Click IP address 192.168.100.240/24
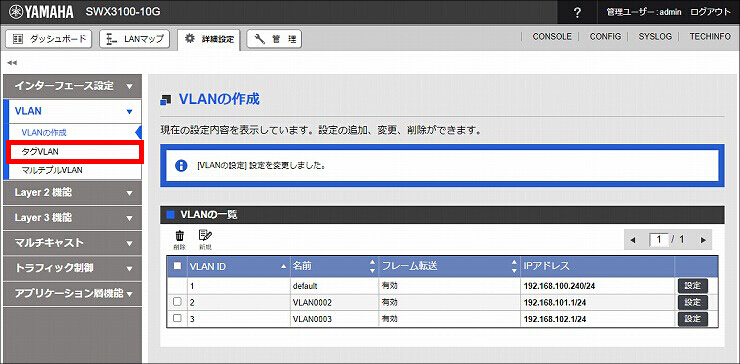This screenshot has height=364, width=740. [559, 286]
